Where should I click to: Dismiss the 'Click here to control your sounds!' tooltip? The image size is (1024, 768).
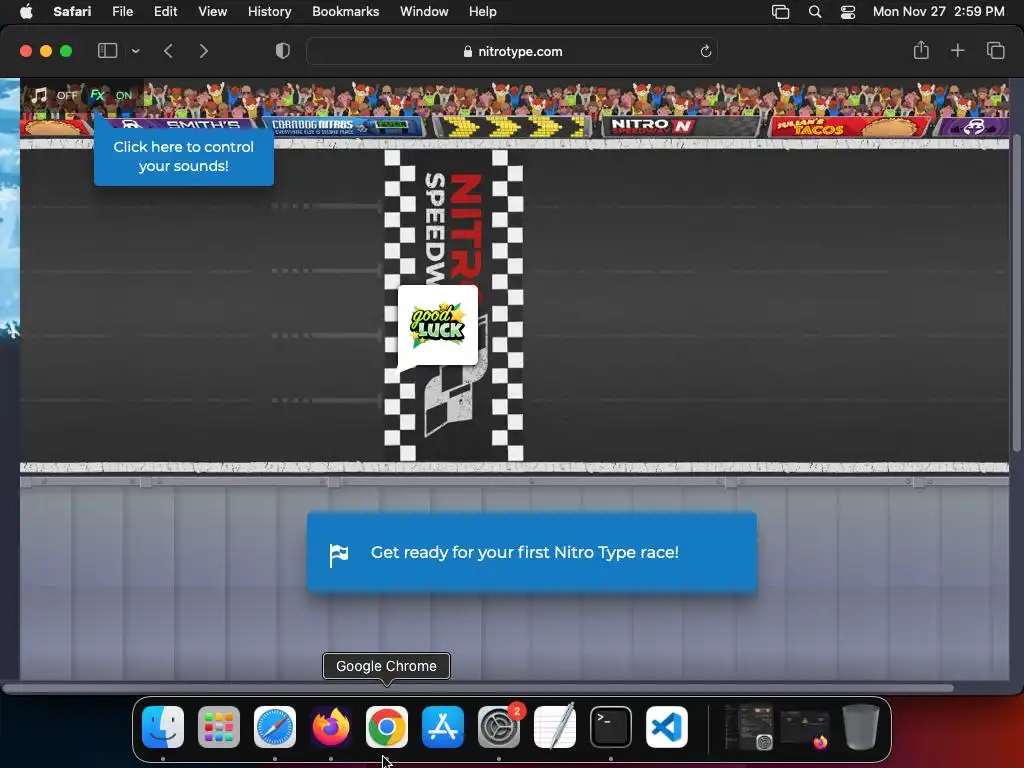tap(184, 156)
